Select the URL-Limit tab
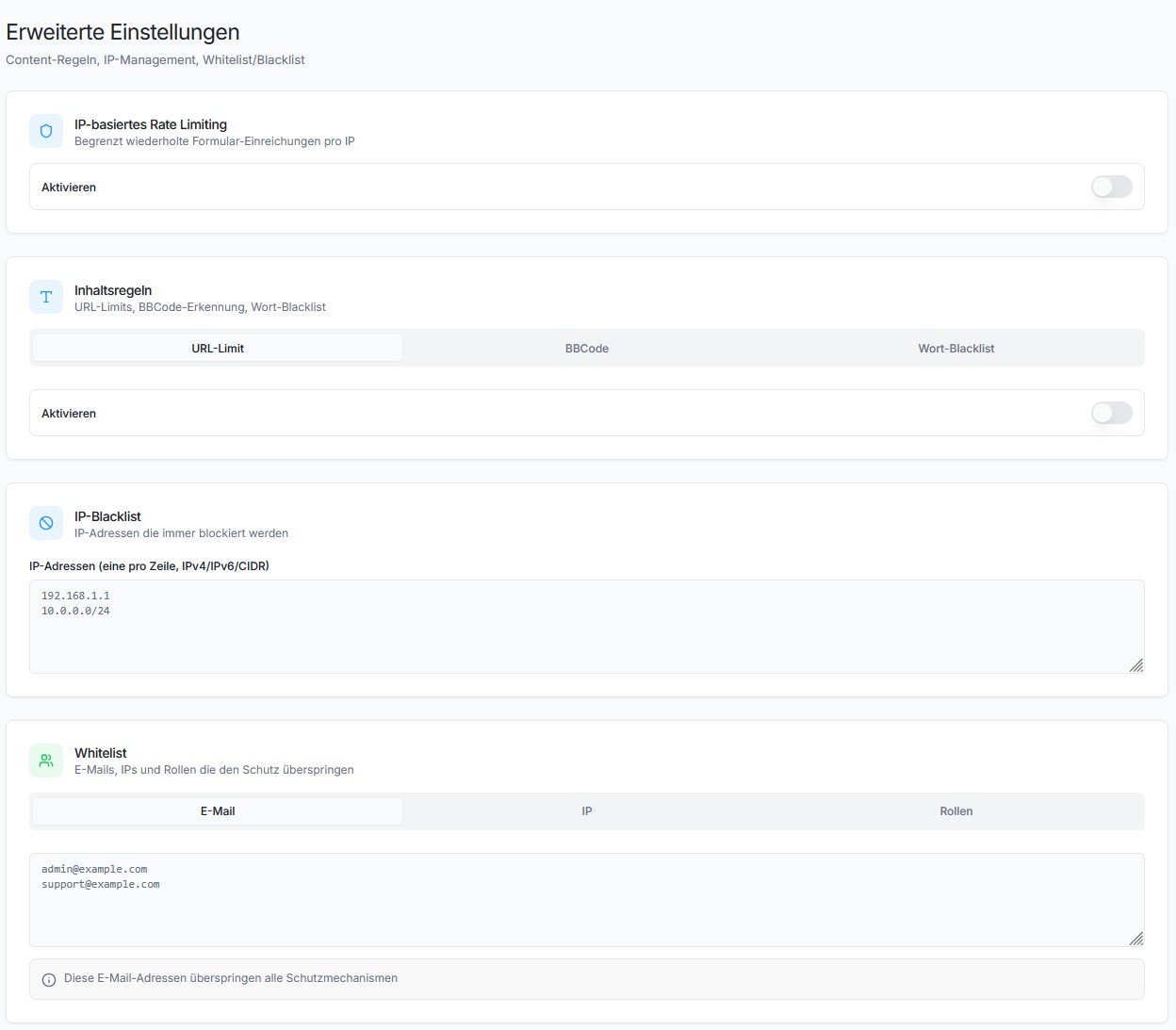The height and width of the screenshot is (1030, 1176). [x=216, y=348]
